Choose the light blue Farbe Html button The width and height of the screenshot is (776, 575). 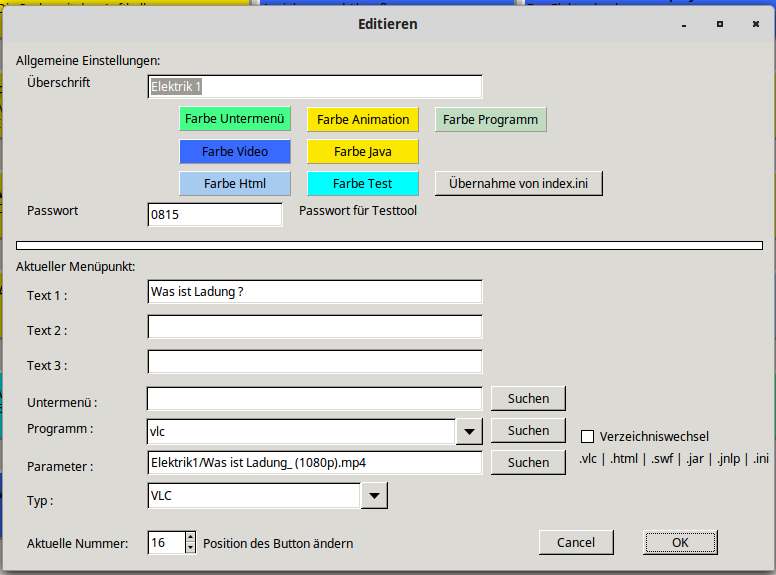point(235,183)
